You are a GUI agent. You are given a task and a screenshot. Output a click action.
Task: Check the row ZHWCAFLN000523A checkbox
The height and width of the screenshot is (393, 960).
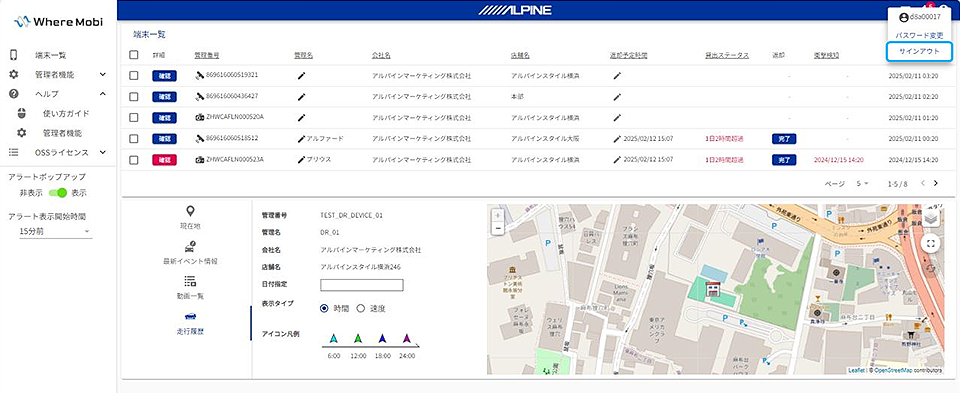click(134, 160)
